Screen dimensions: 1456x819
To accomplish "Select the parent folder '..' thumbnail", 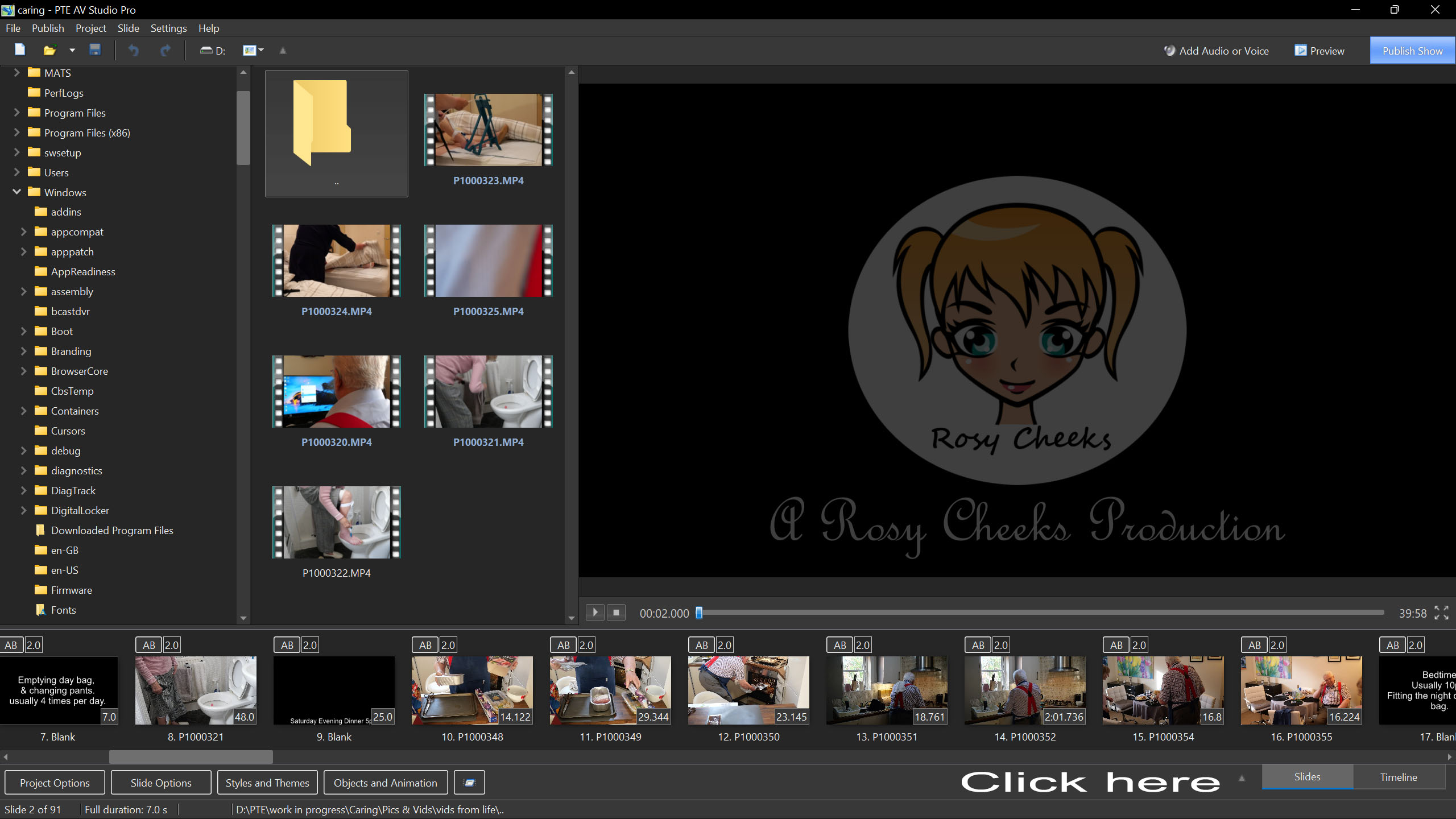I will pyautogui.click(x=337, y=134).
